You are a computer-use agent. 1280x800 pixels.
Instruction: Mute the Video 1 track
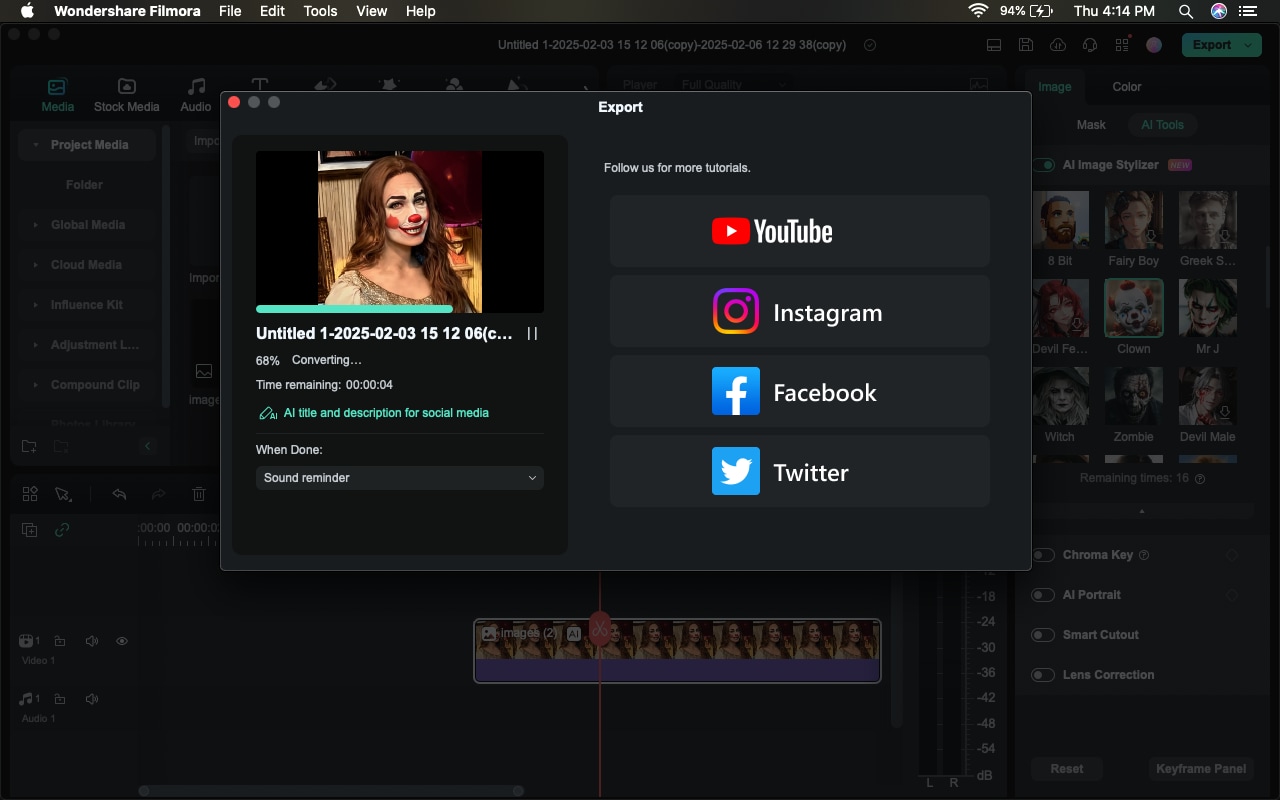92,641
